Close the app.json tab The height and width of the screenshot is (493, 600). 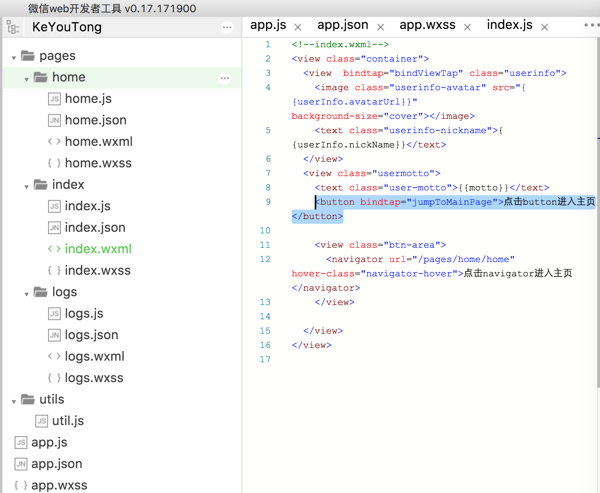click(380, 27)
